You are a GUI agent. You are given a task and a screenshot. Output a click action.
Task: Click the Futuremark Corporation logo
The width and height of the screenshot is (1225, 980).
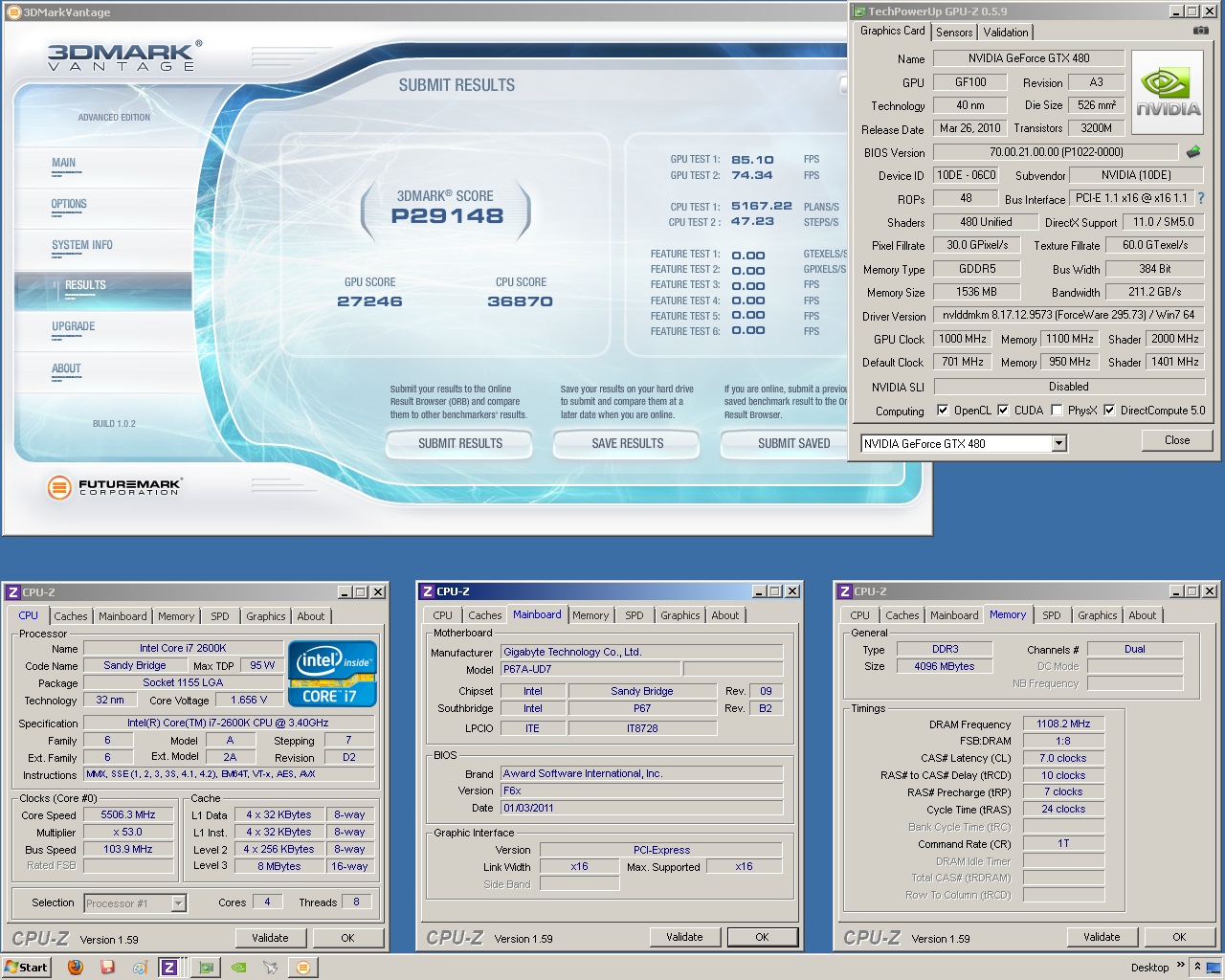point(114,487)
